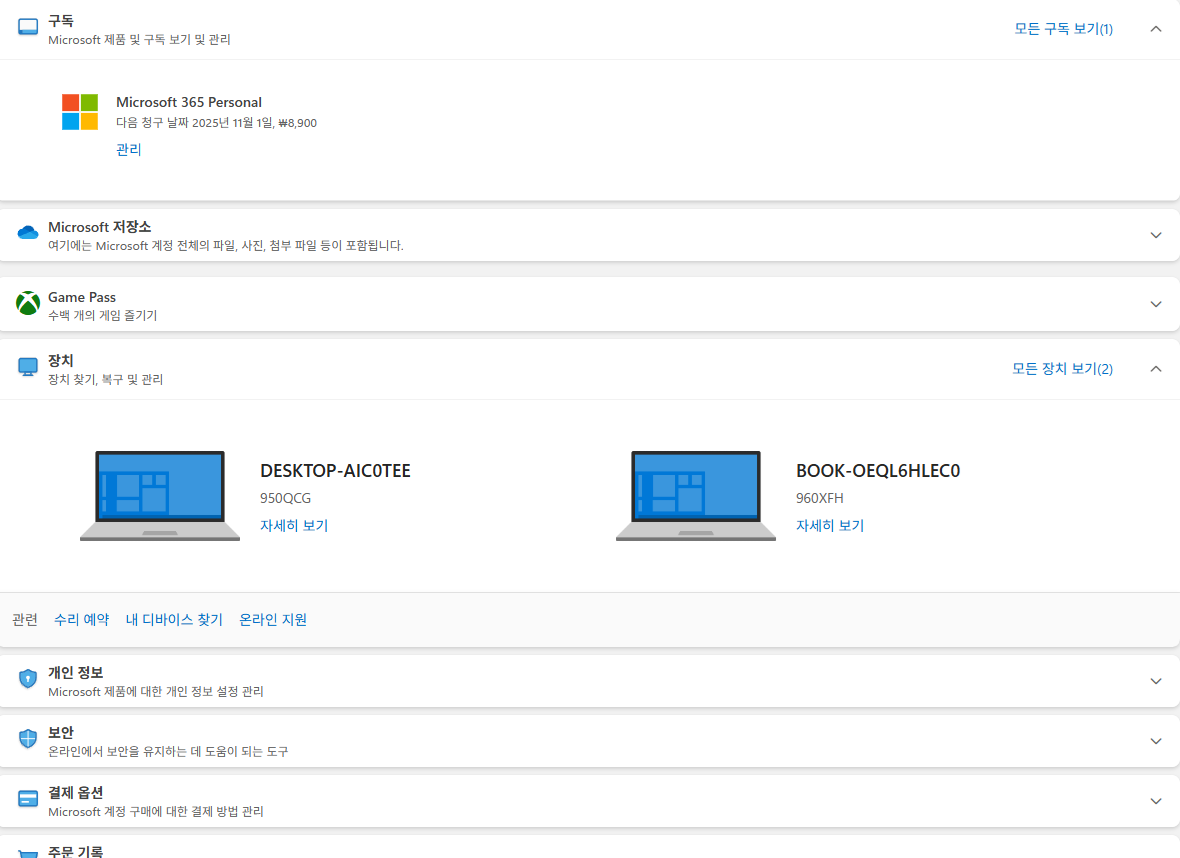The height and width of the screenshot is (858, 1180).
Task: Expand the 개인 정보 section
Action: click(1156, 681)
